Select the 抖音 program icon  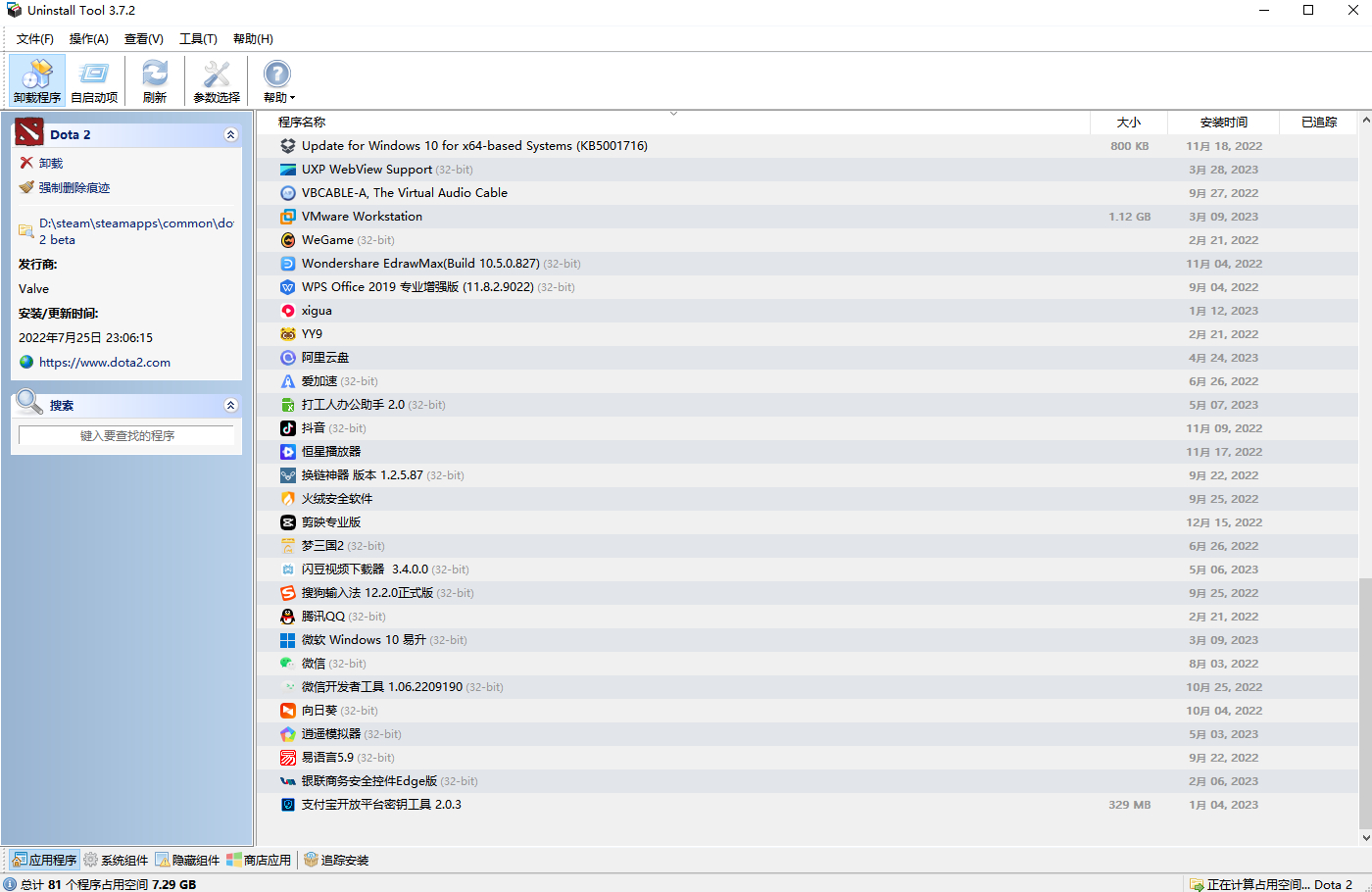coord(288,428)
